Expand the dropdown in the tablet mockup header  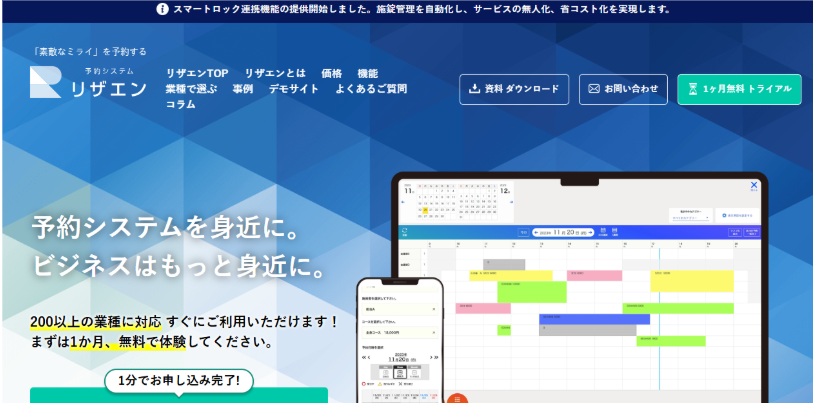[690, 216]
